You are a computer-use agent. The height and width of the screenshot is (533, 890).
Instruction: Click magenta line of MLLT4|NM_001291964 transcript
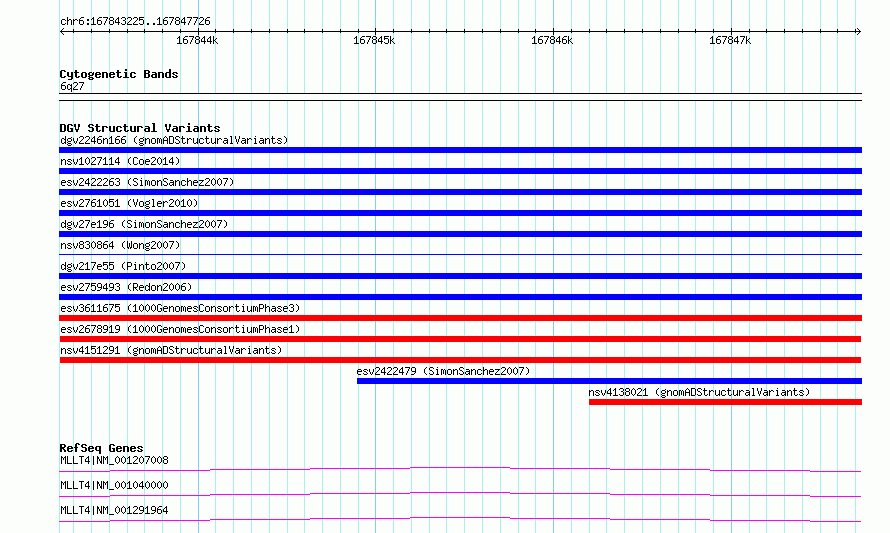[x=460, y=519]
